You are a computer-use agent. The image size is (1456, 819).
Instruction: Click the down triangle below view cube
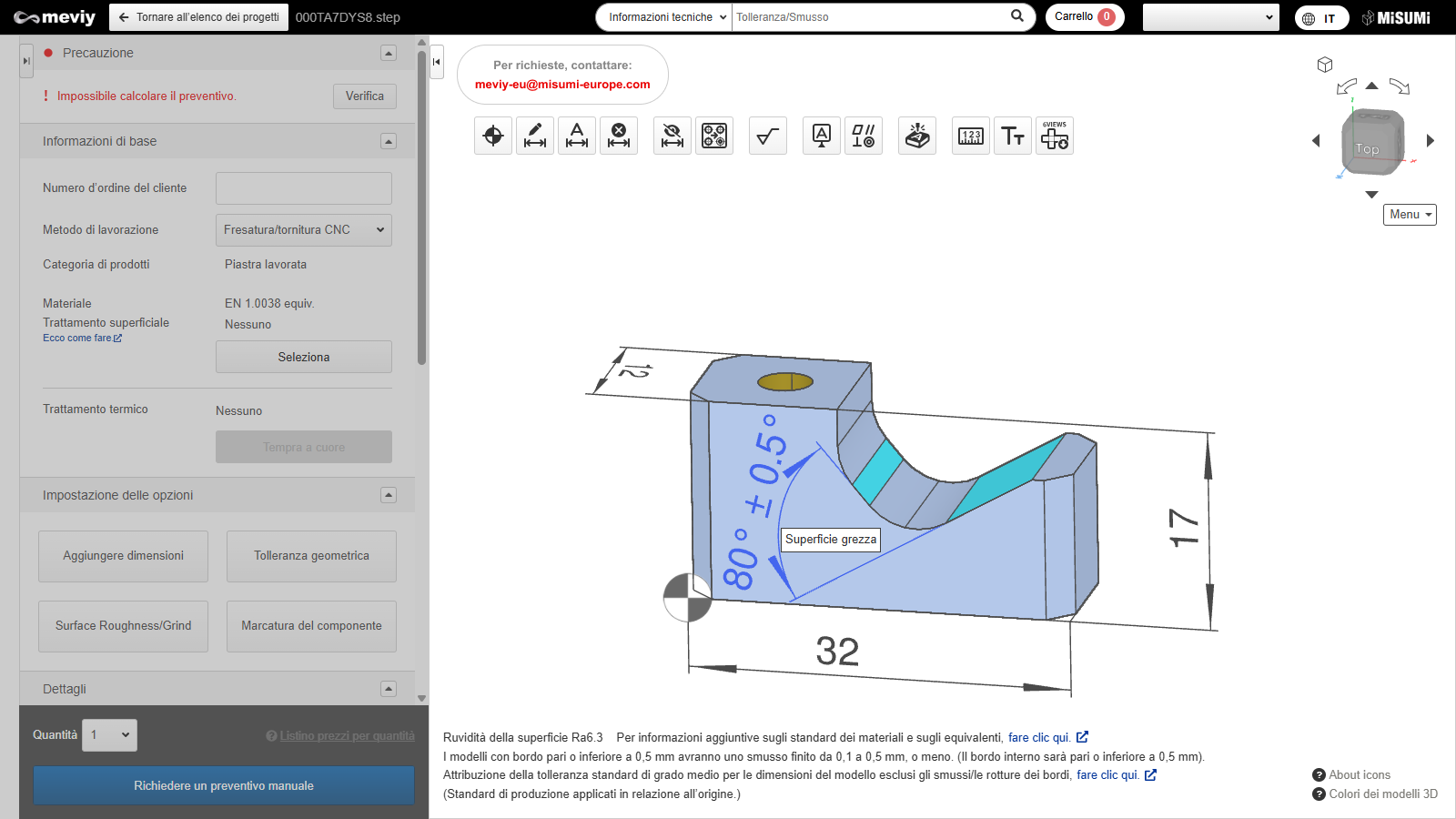pos(1372,195)
